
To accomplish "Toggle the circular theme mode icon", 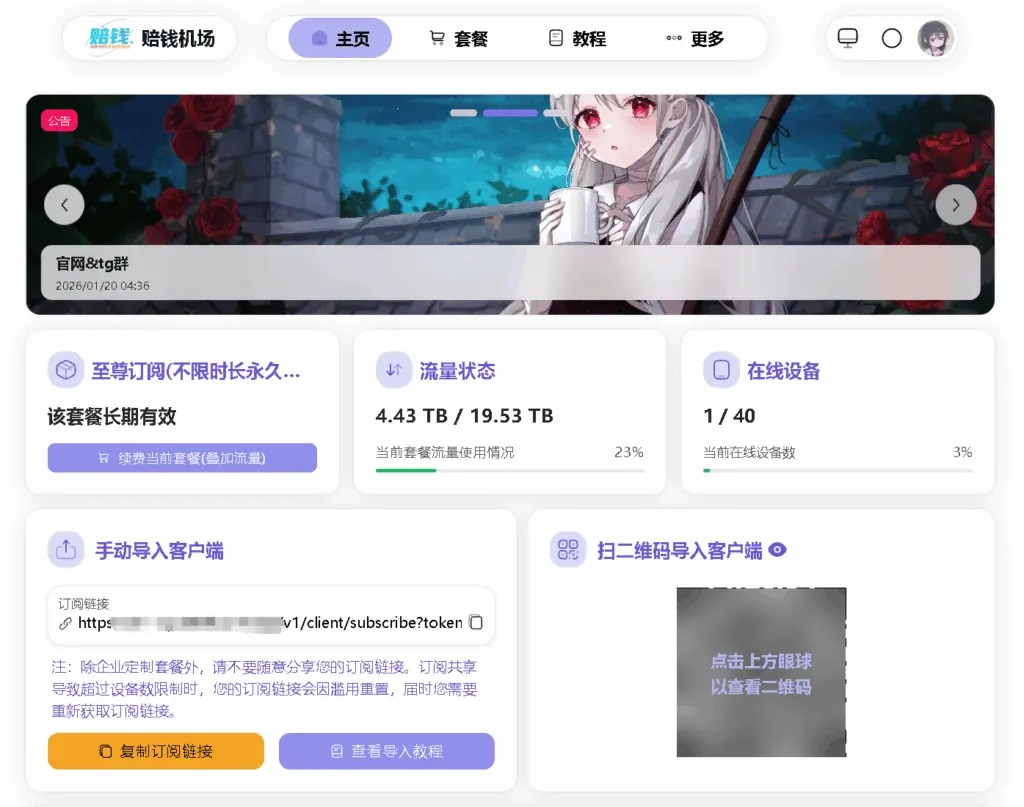I will pyautogui.click(x=891, y=39).
